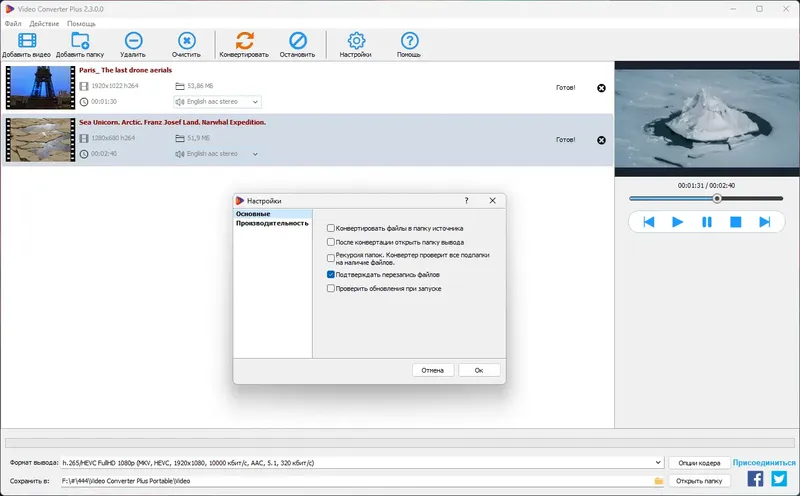Click the Sea Unicorn video thumbnail
Screen dimensions: 800x496
[x=40, y=140]
